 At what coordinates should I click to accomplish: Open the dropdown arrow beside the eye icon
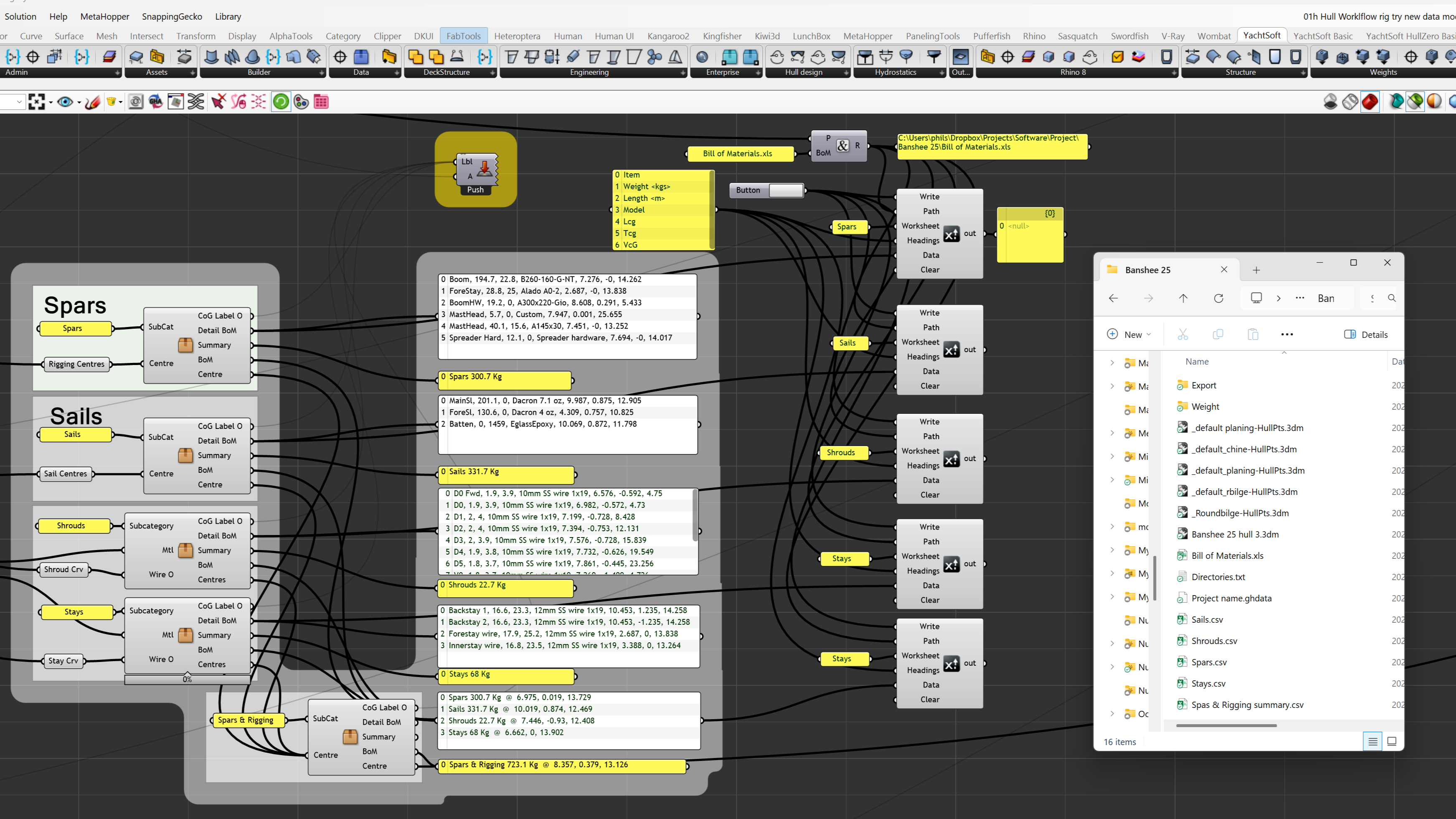pyautogui.click(x=79, y=103)
